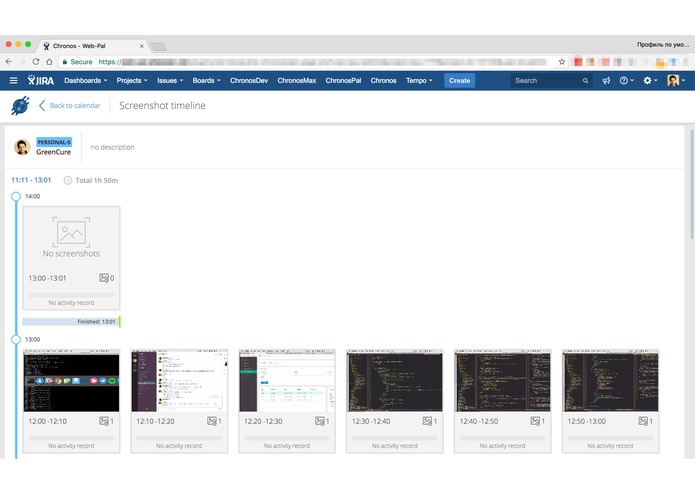The height and width of the screenshot is (494, 695).
Task: Click the No screenshots placeholder image
Action: (x=71, y=232)
